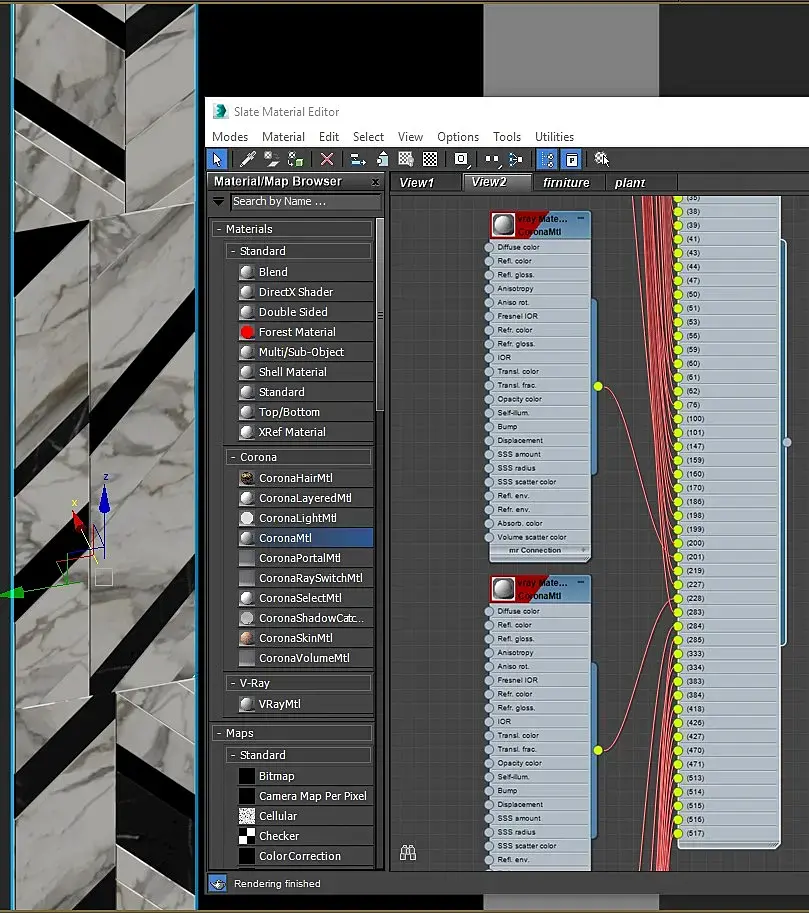809x913 pixels.
Task: Open the browser options dropdown arrow
Action: point(219,201)
